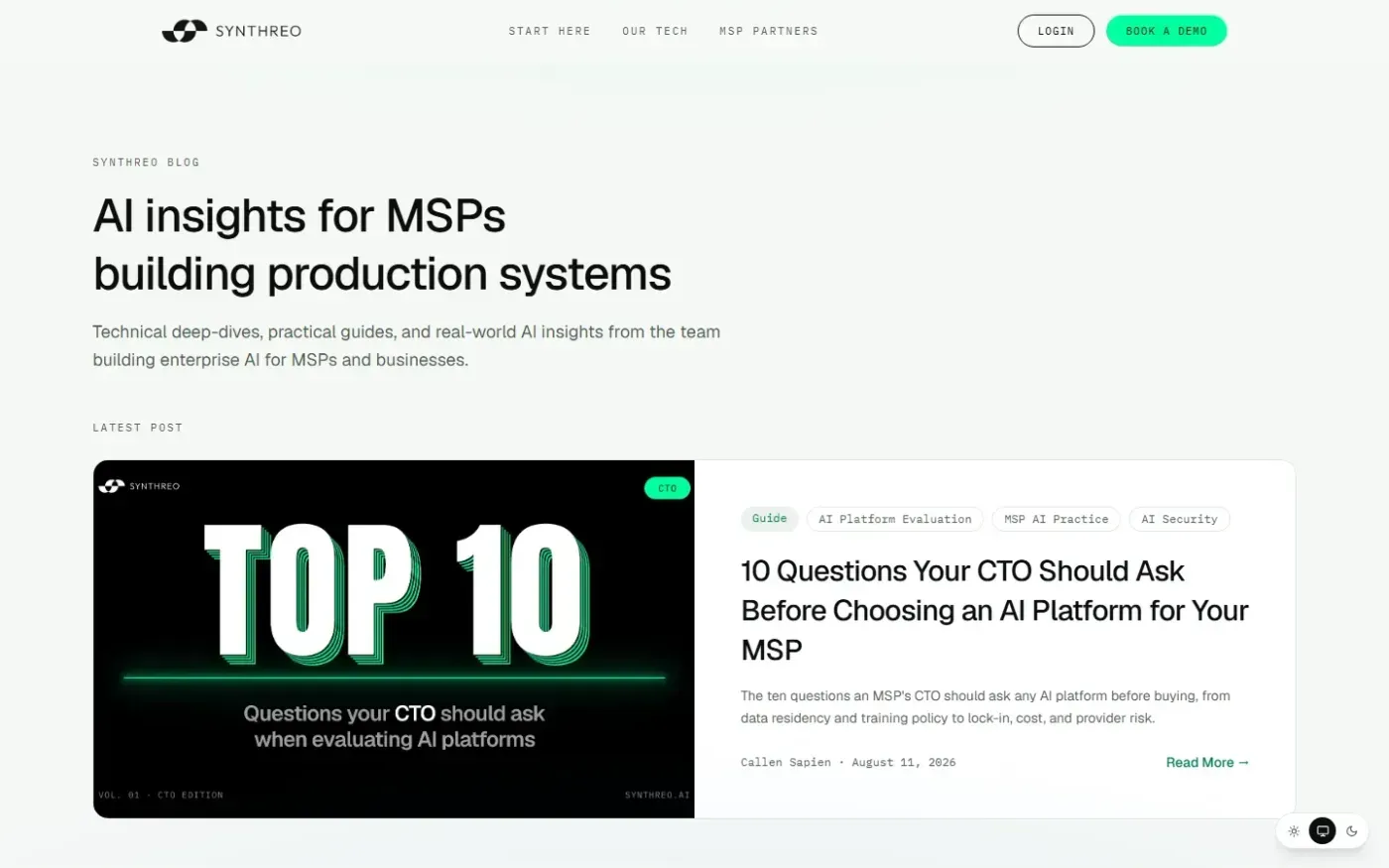Go to MSP Partners page

point(769,31)
